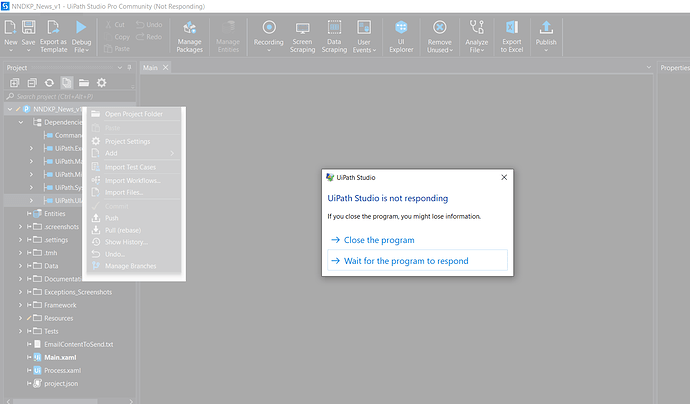This screenshot has width=690, height=404.
Task: Refresh the Project panel
Action: click(x=49, y=83)
